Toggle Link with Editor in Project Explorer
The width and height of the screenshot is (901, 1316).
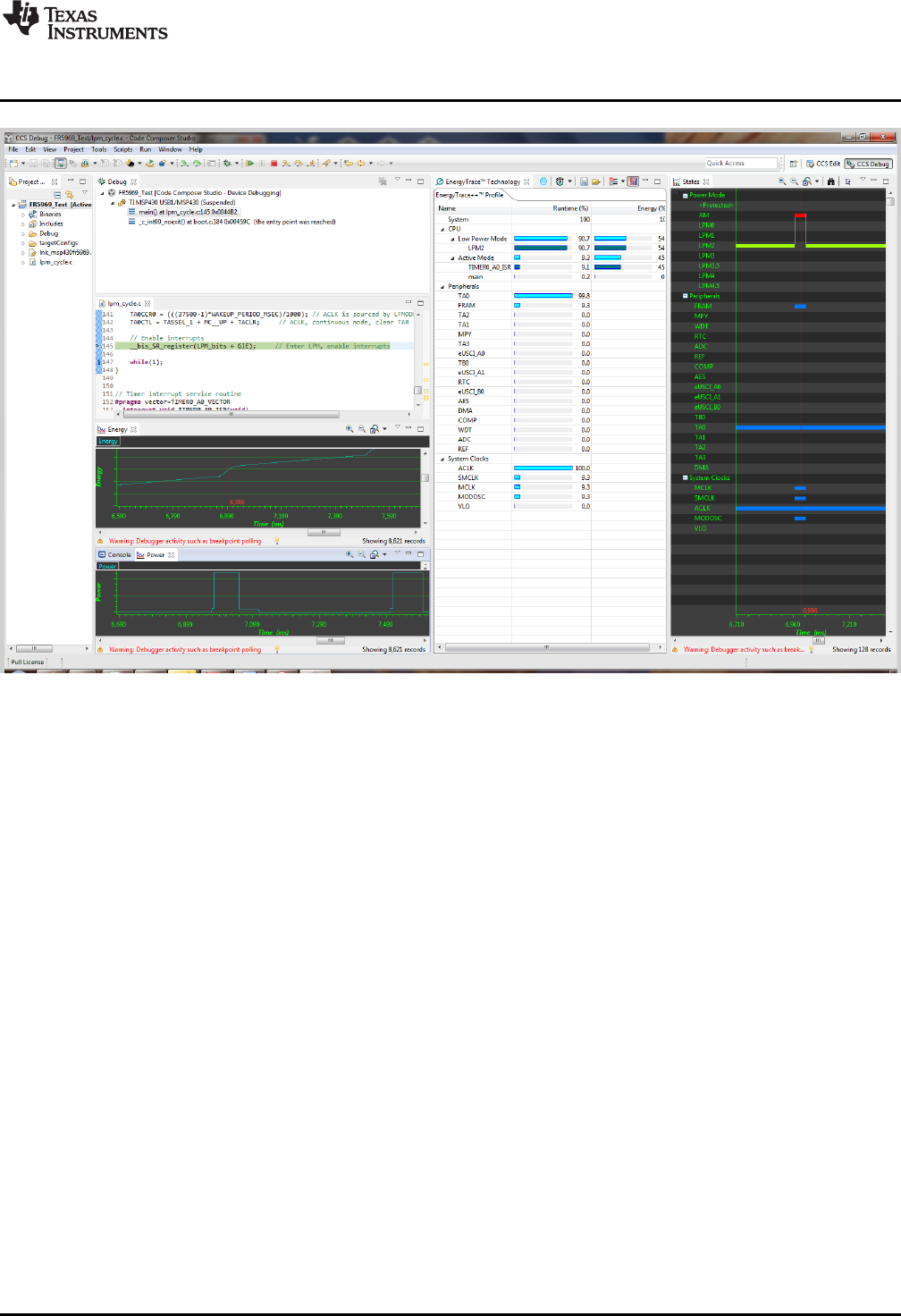[70, 195]
